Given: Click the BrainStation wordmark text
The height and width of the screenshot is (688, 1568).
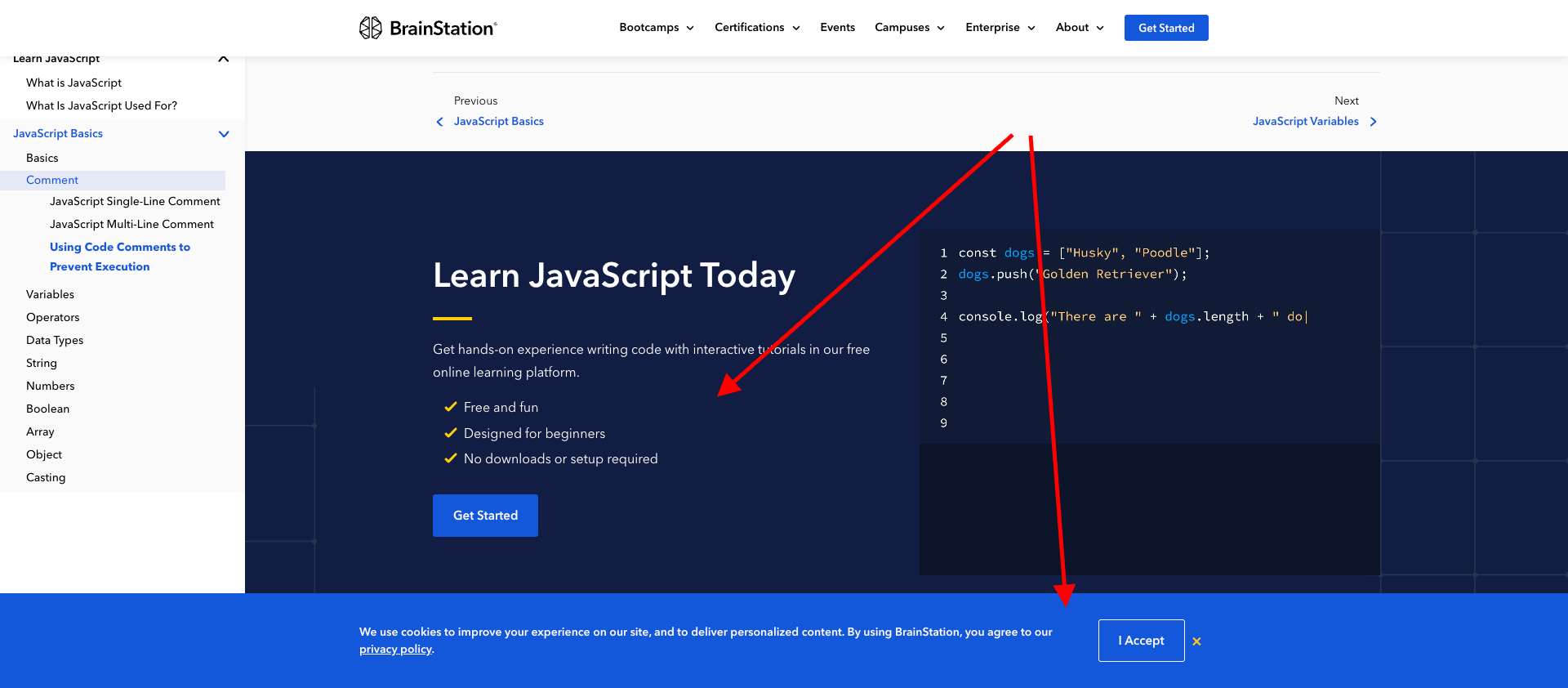Looking at the screenshot, I should pos(443,29).
